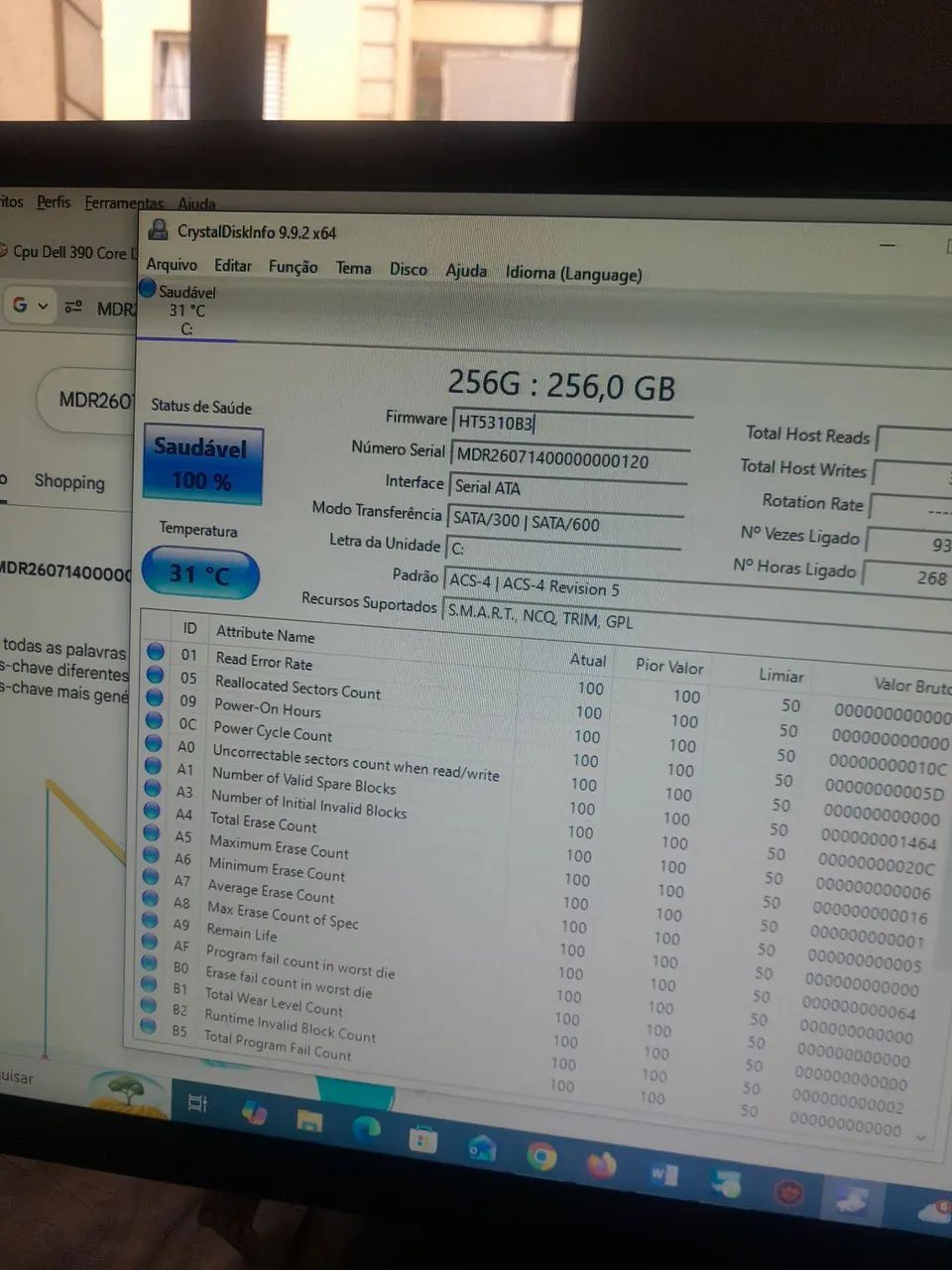952x1270 pixels.
Task: Click the Google search engine dropdown in browser
Action: tap(30, 305)
